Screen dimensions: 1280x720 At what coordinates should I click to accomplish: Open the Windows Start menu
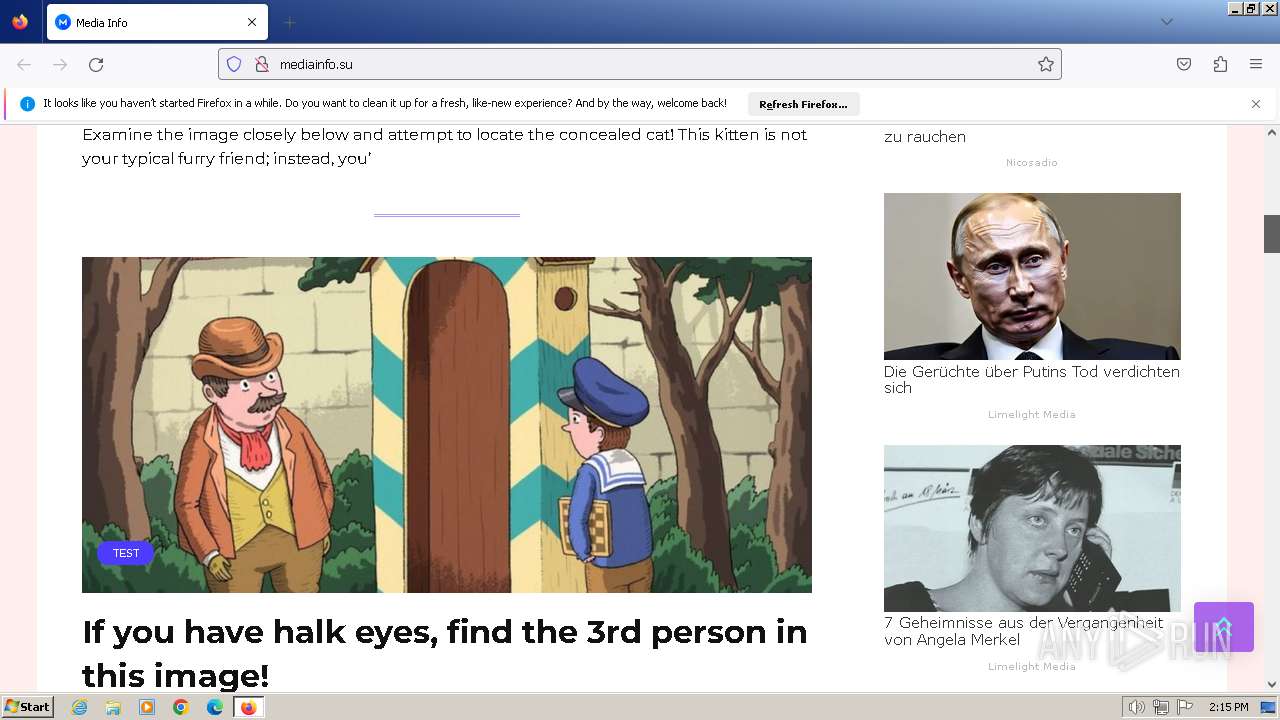(28, 707)
